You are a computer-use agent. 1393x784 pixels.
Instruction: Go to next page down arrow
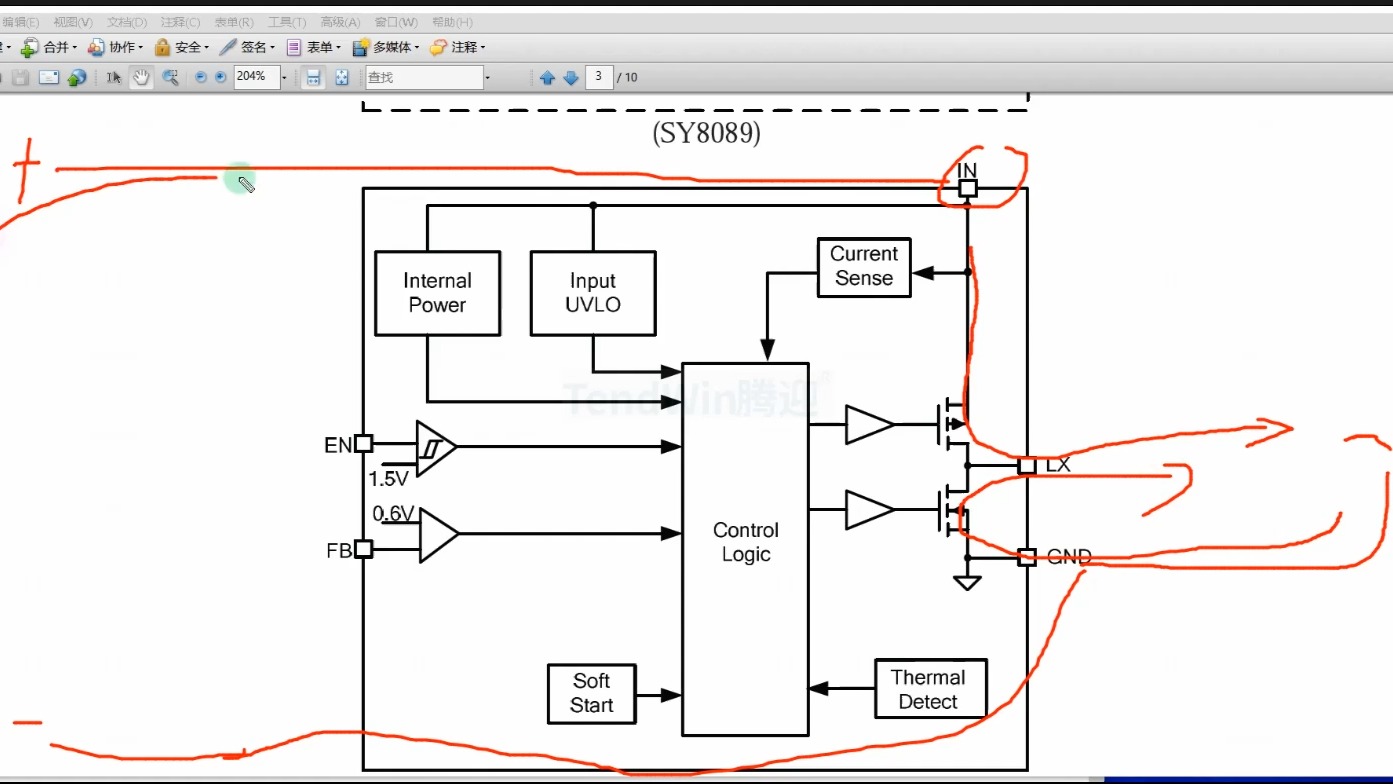click(x=571, y=77)
